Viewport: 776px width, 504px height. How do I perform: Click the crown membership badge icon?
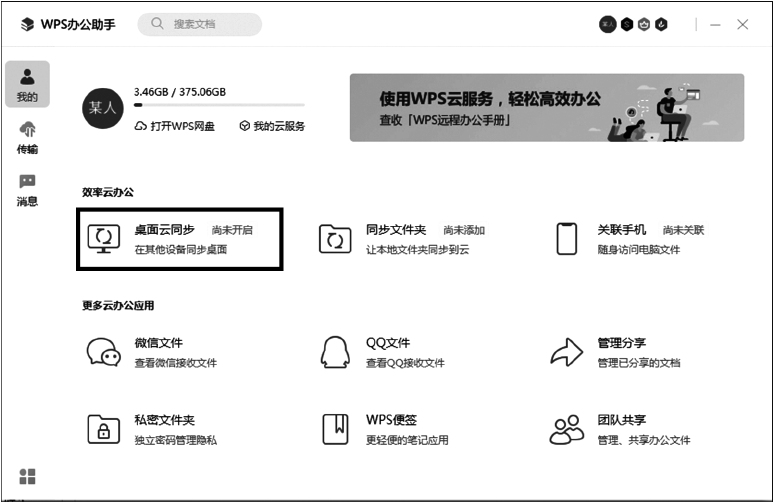(x=644, y=24)
